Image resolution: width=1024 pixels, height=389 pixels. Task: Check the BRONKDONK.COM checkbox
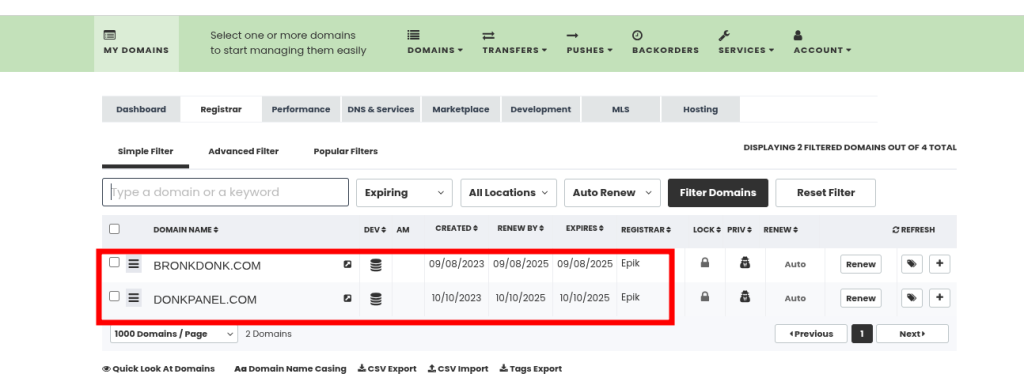click(x=114, y=262)
